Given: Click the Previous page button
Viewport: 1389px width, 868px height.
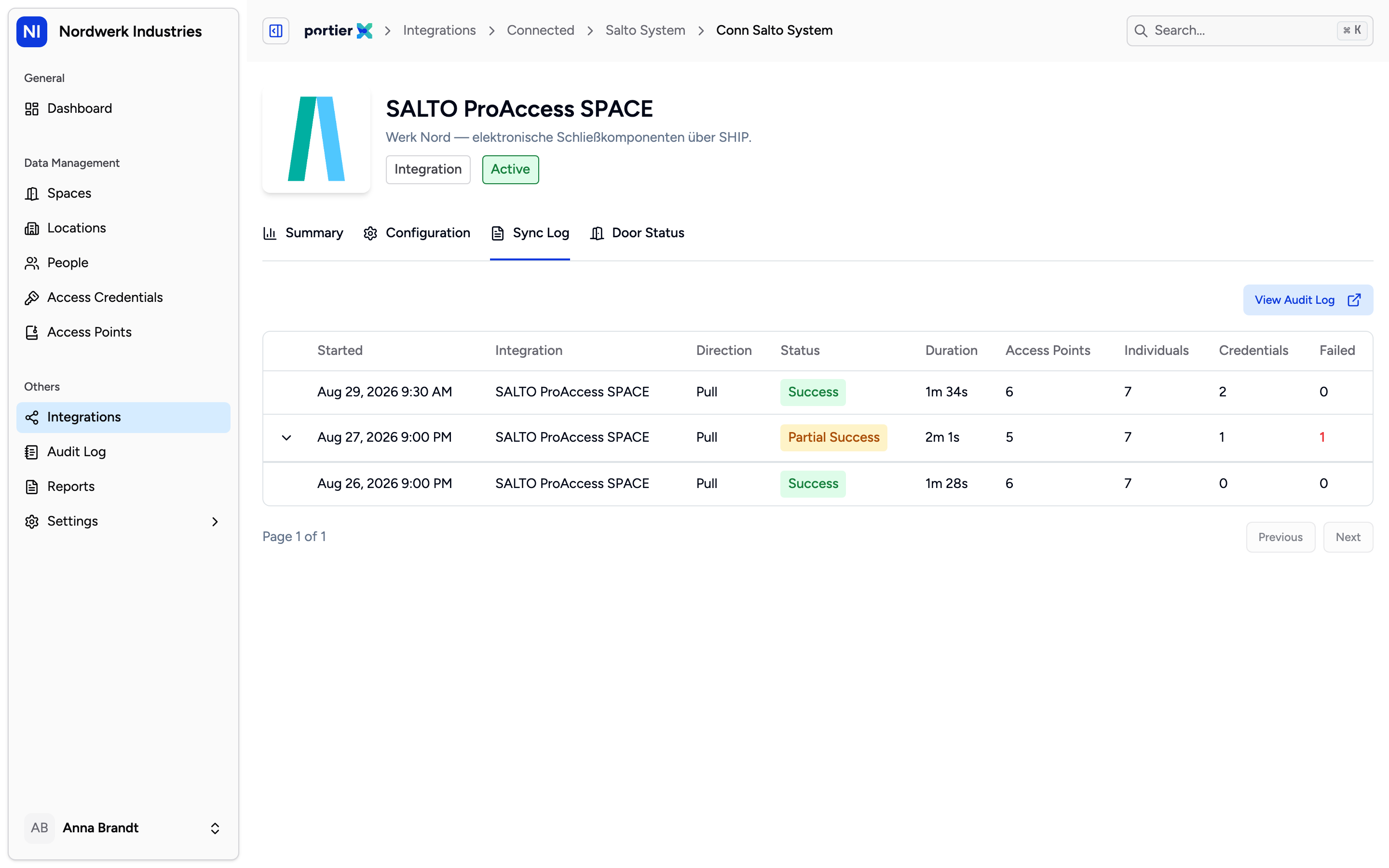Looking at the screenshot, I should 1280,537.
